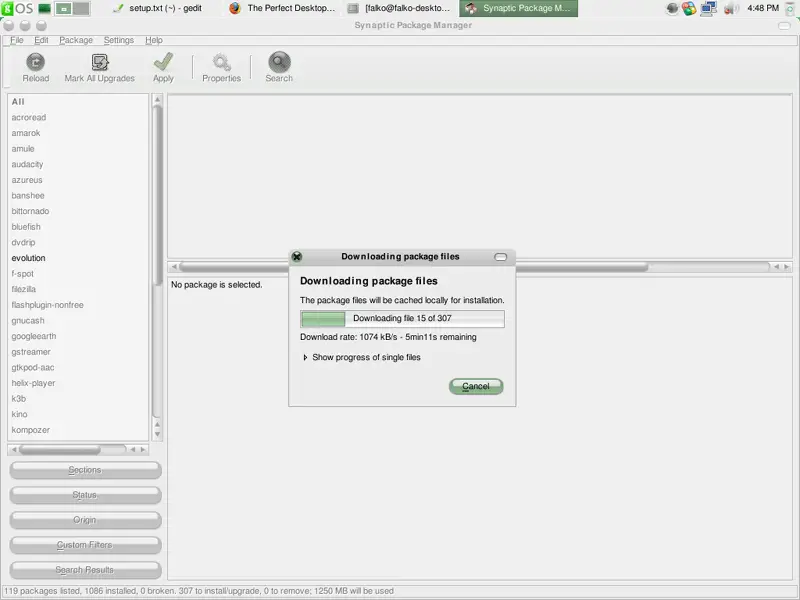Click the colorful update notifier tray icon
Viewport: 800px width, 600px height.
tap(689, 8)
